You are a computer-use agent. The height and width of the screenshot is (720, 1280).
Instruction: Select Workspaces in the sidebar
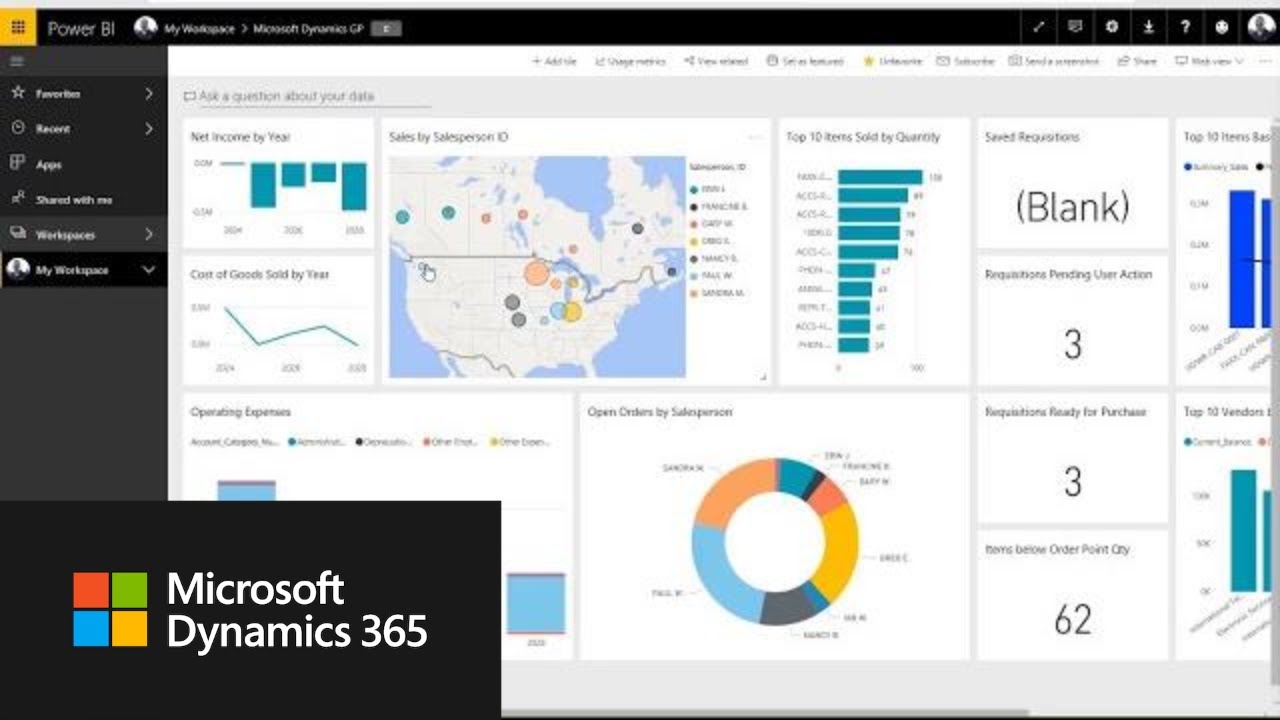point(65,235)
